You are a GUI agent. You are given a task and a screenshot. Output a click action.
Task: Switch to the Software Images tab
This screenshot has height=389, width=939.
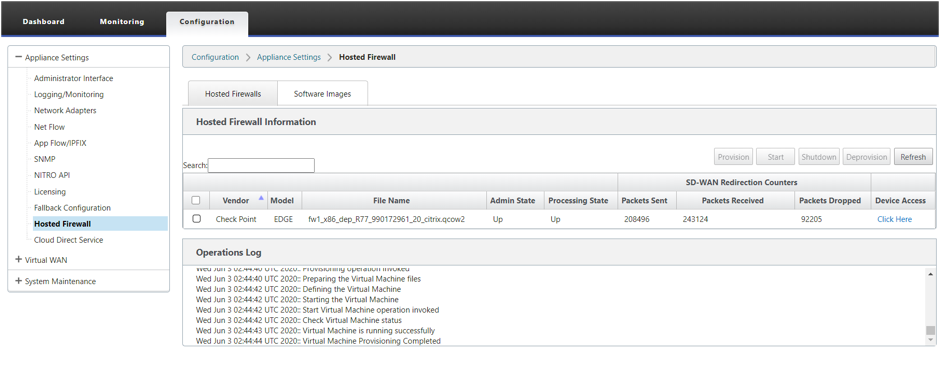click(322, 94)
